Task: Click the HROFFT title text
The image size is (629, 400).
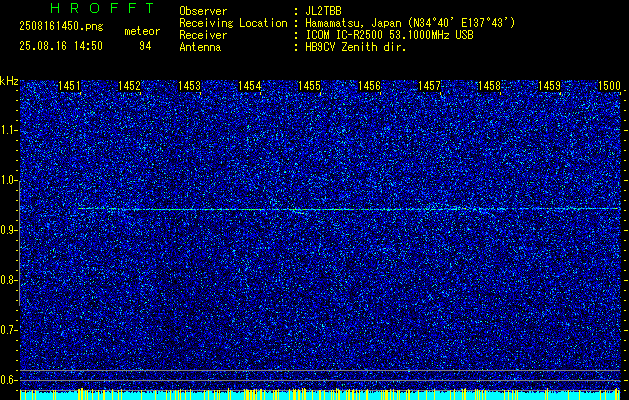Action: click(103, 8)
